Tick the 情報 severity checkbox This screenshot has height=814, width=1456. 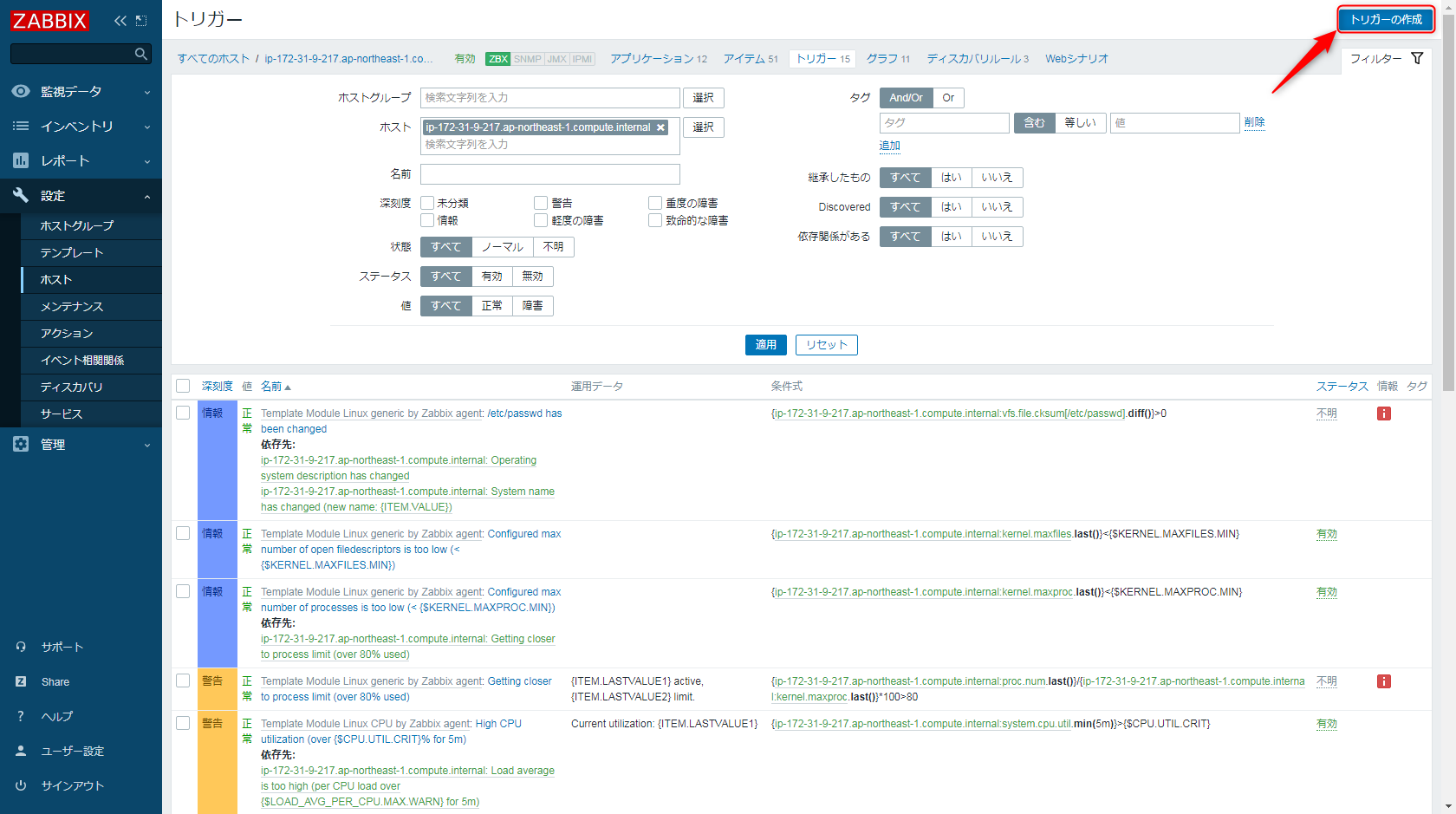[x=427, y=220]
